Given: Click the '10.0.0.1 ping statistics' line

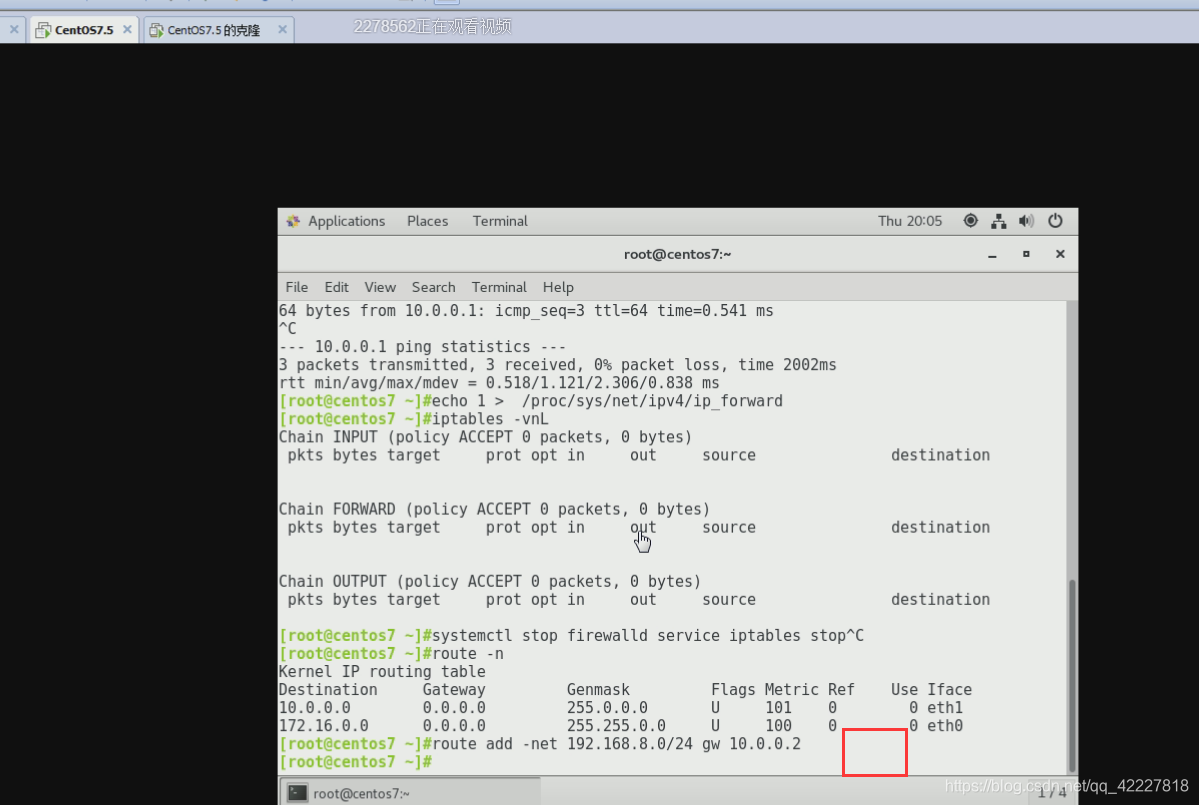Looking at the screenshot, I should [422, 347].
